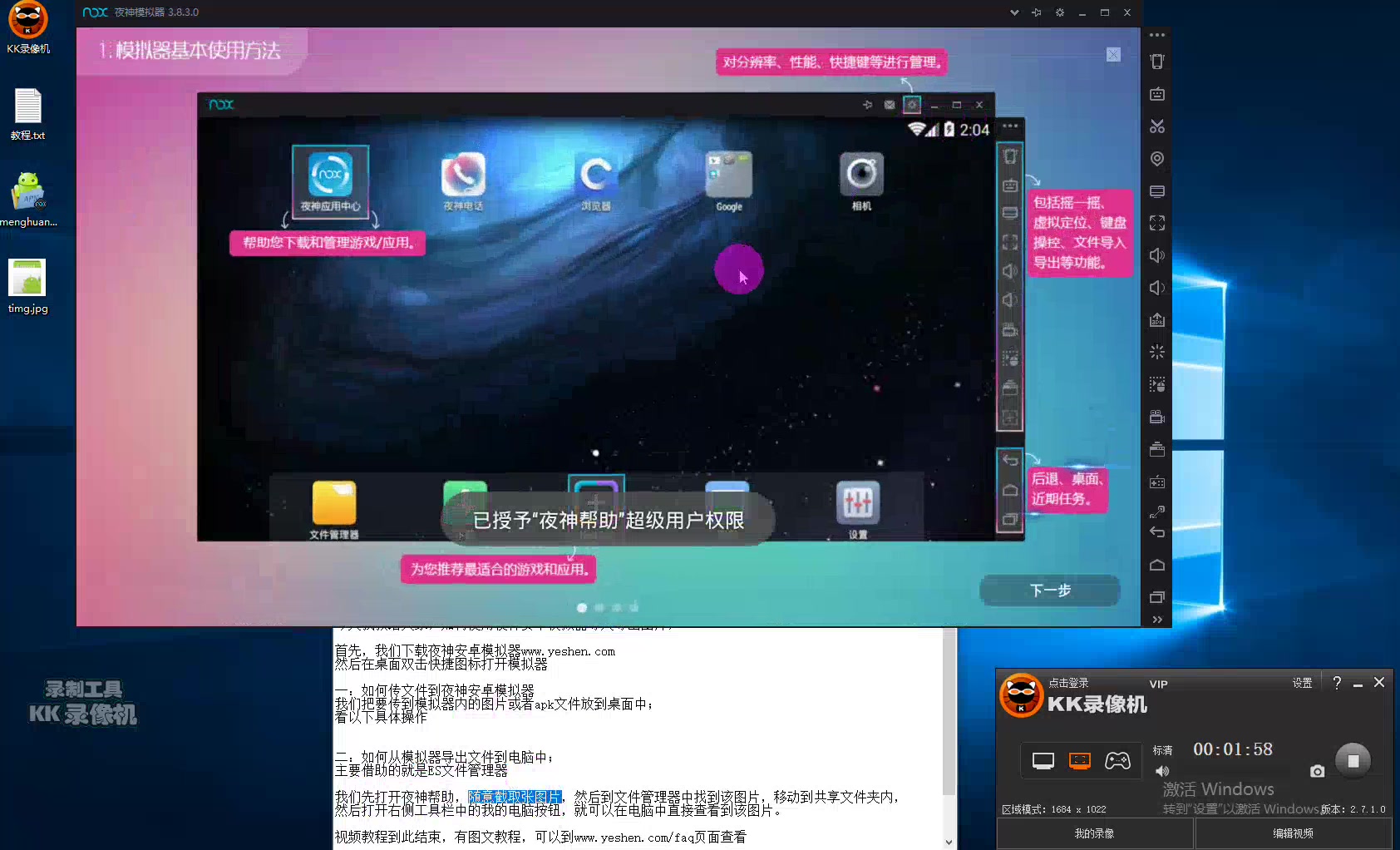This screenshot has width=1400, height=850.
Task: Open the Nox toolbox briefcase icon
Action: 1156,449
